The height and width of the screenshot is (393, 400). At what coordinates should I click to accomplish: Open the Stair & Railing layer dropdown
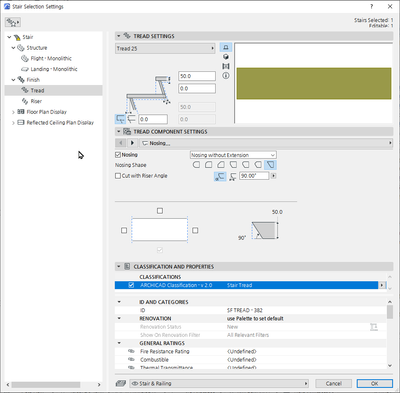click(x=219, y=383)
